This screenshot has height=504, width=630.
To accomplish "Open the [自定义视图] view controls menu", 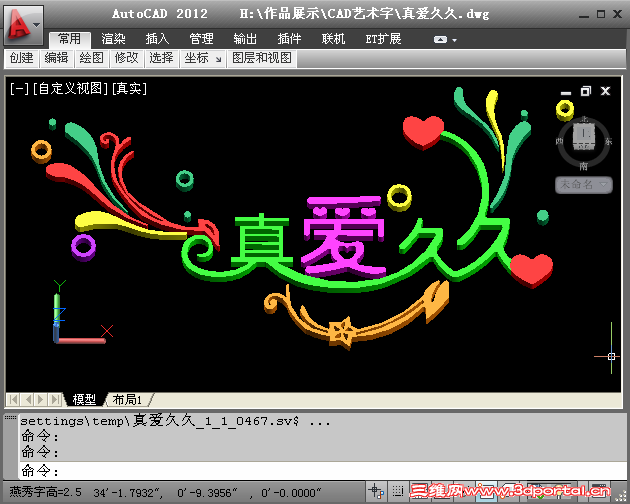I will (70, 88).
